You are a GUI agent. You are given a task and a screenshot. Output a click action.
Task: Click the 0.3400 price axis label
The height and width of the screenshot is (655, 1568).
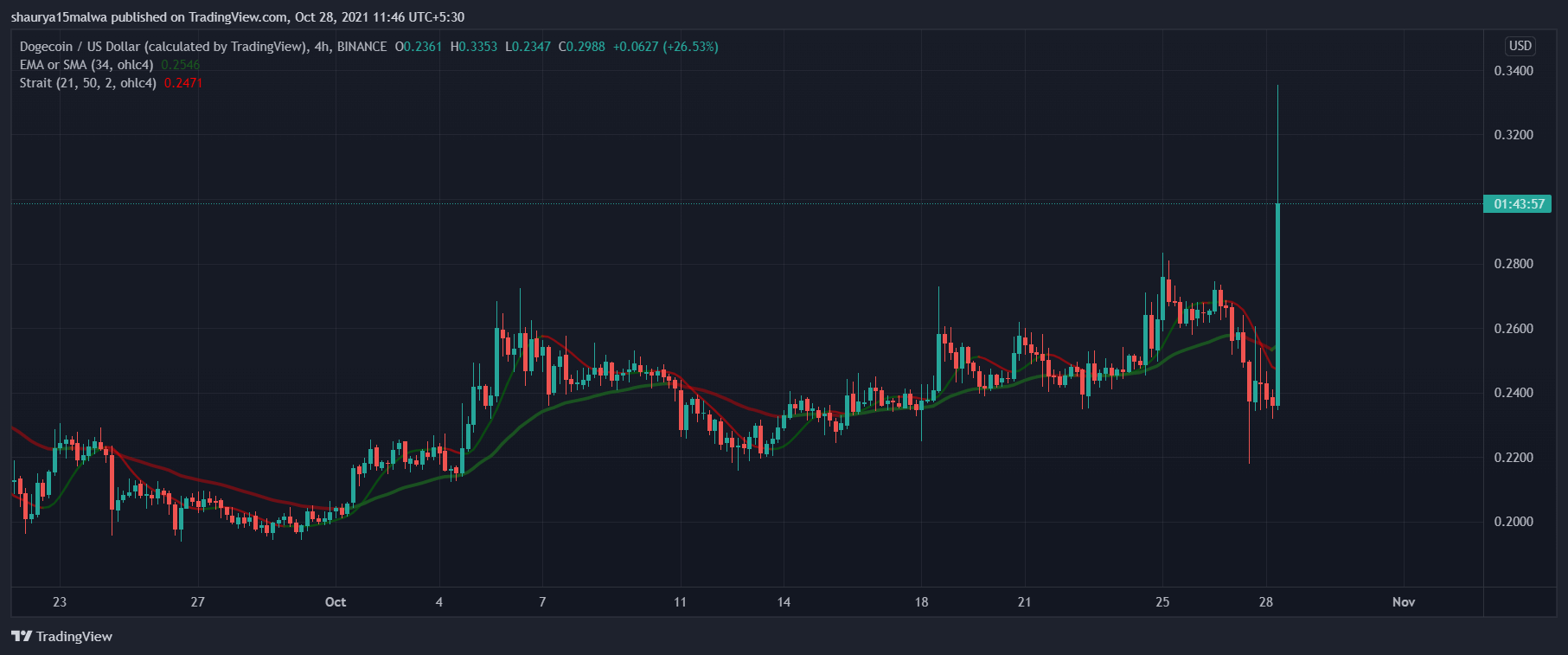pos(1514,71)
